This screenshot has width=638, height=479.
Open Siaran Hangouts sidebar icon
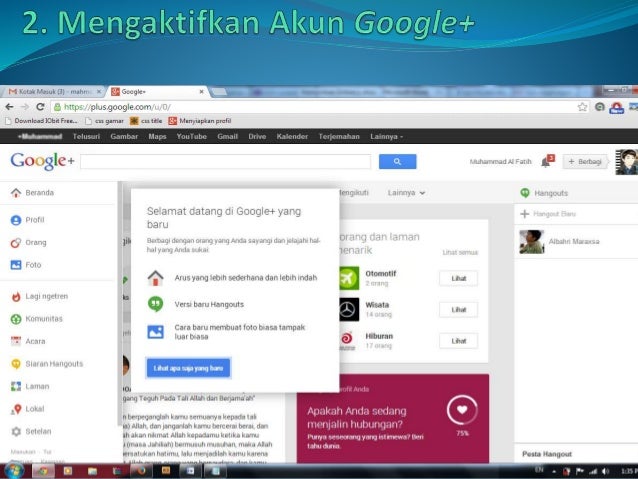click(16, 364)
